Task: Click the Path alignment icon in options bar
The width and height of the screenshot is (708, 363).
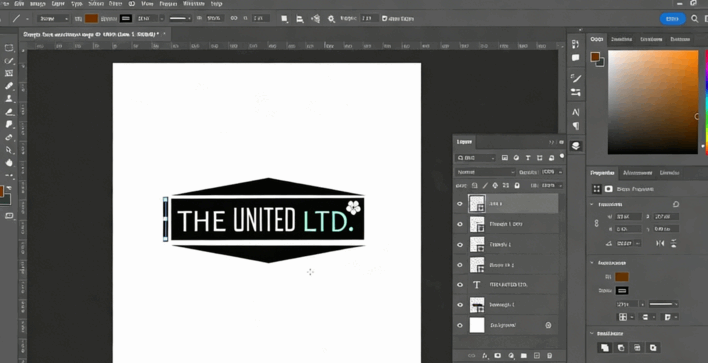Action: click(299, 19)
